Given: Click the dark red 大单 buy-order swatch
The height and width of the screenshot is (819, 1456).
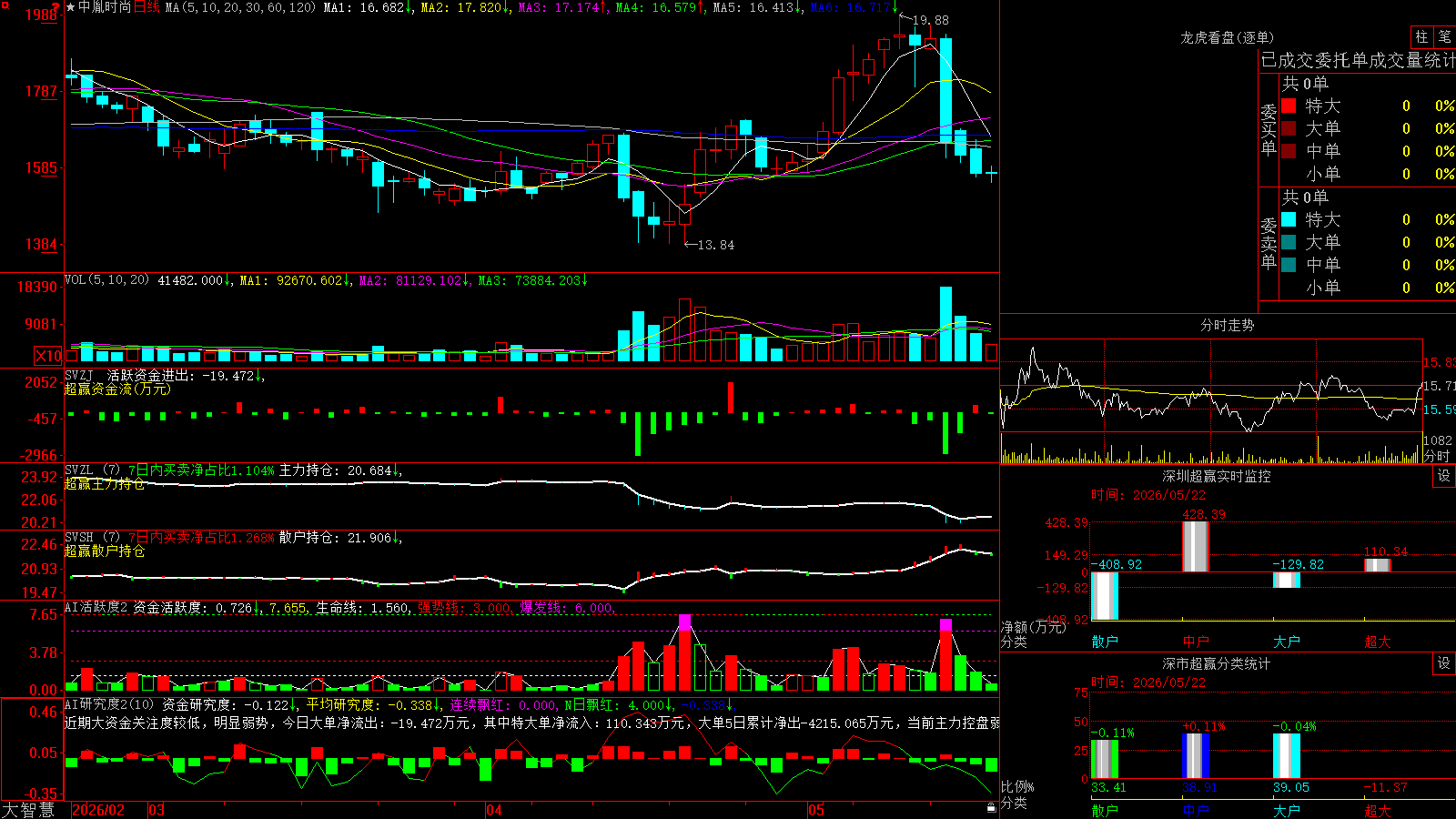Looking at the screenshot, I should [x=1289, y=128].
